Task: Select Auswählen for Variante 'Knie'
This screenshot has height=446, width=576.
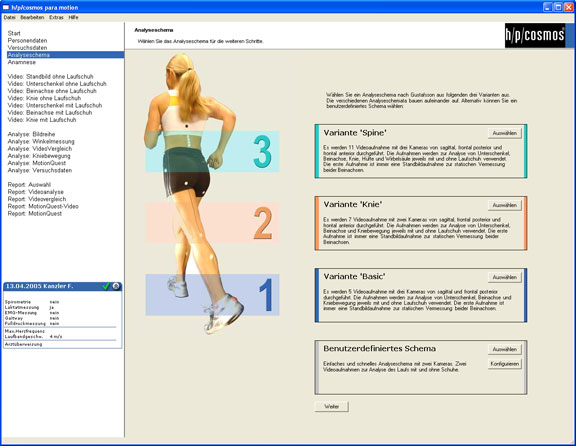Action: pos(505,205)
